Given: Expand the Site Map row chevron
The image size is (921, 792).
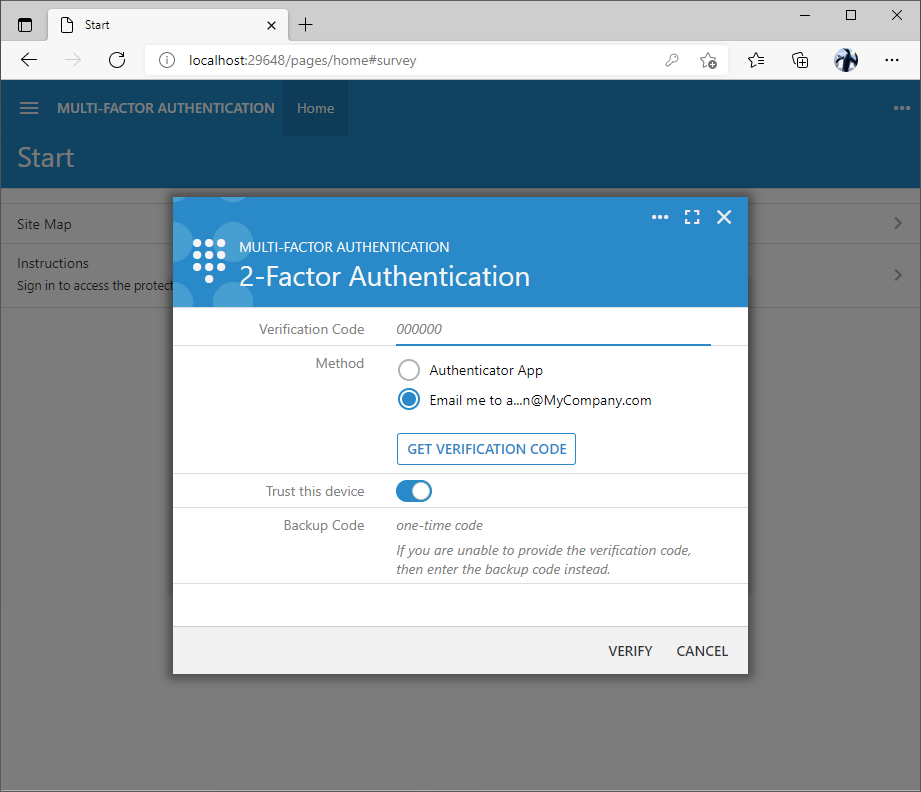Looking at the screenshot, I should click(x=898, y=223).
